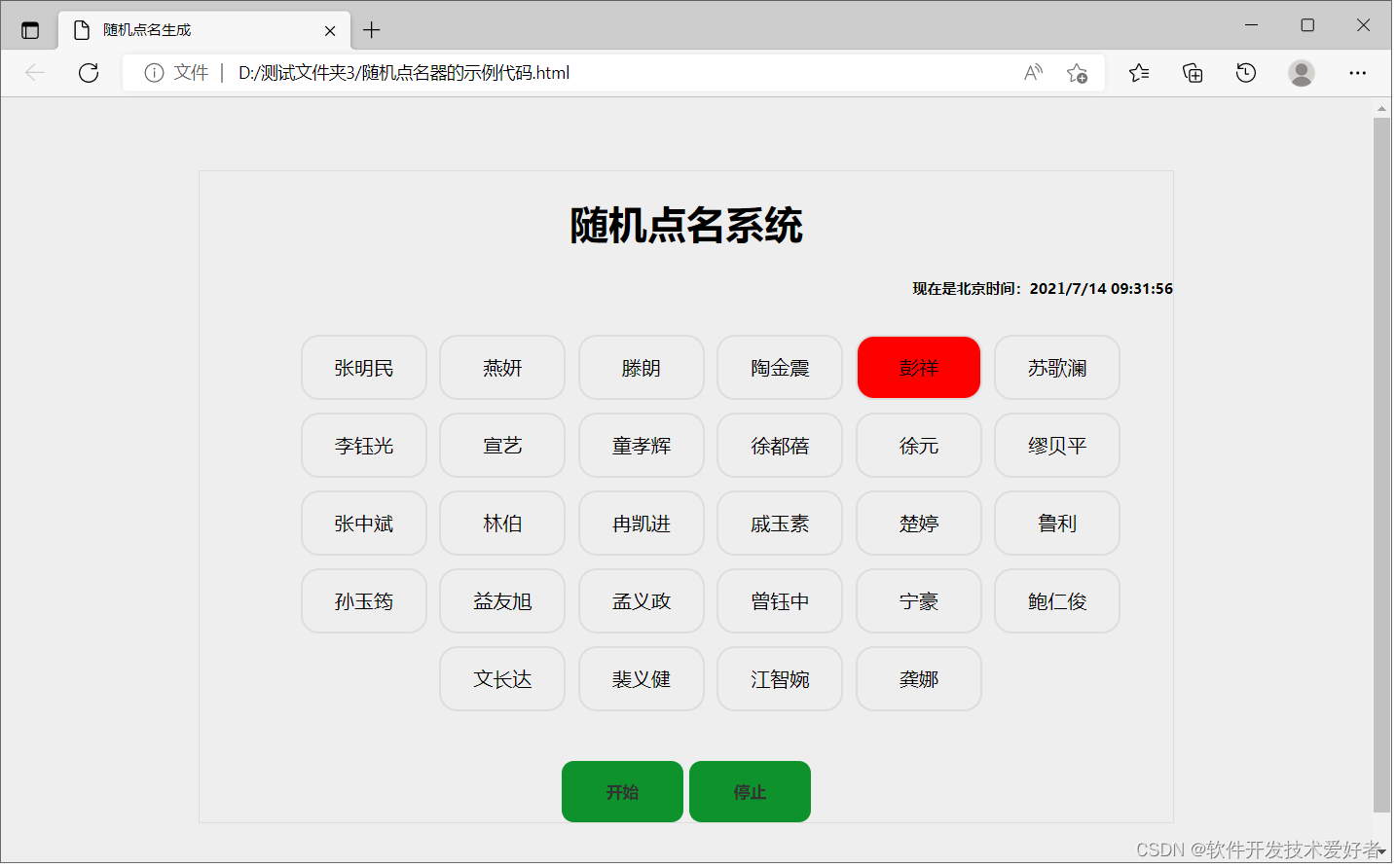Refresh the current page

coord(89,73)
